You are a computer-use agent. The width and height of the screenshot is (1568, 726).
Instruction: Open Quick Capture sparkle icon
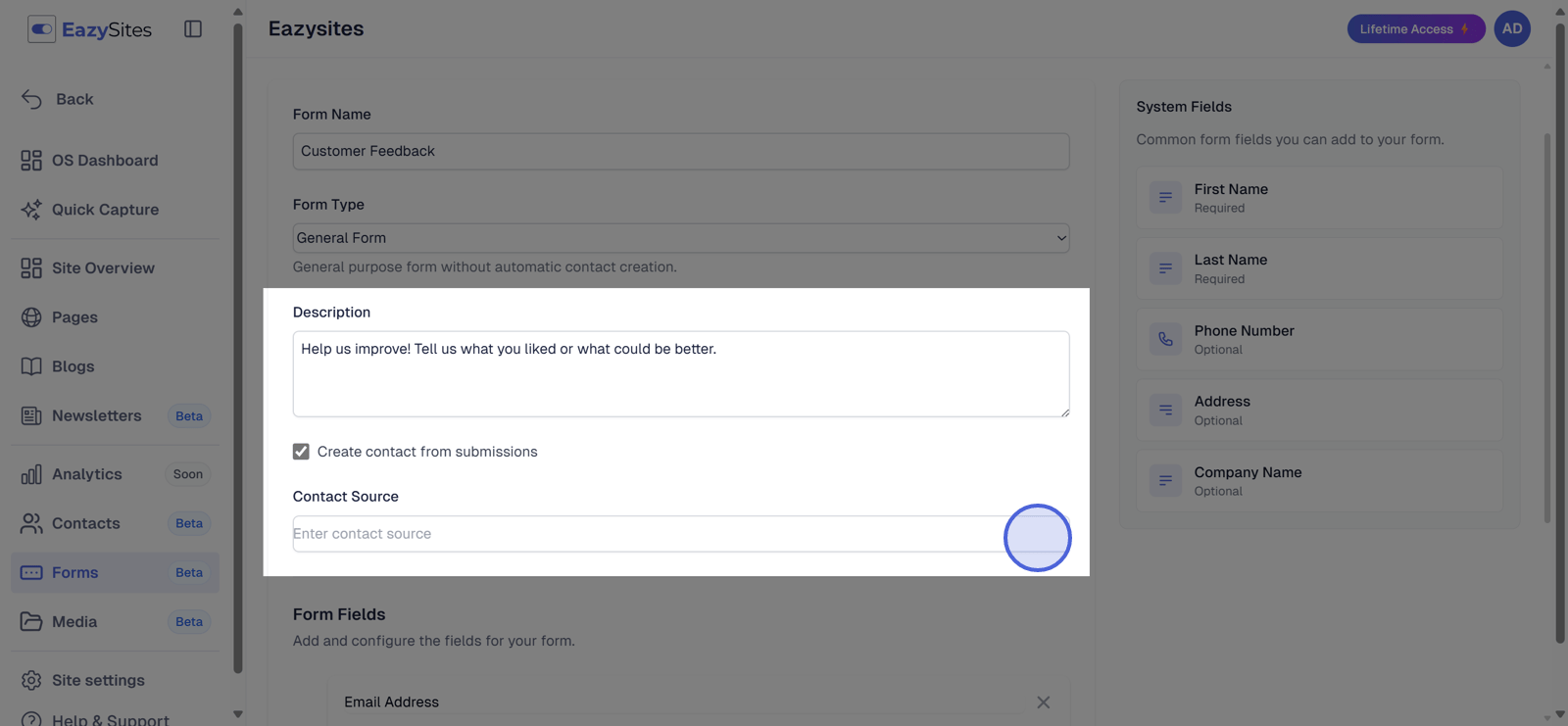pos(31,210)
